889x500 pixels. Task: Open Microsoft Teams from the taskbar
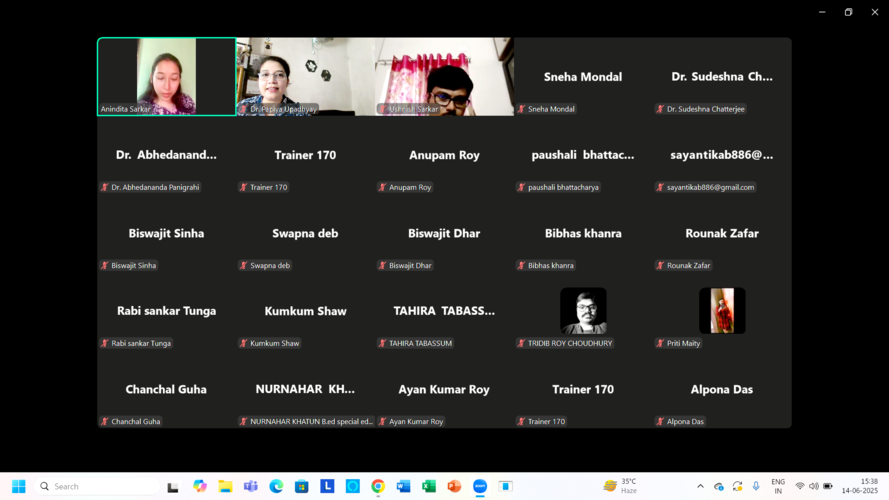tap(250, 486)
